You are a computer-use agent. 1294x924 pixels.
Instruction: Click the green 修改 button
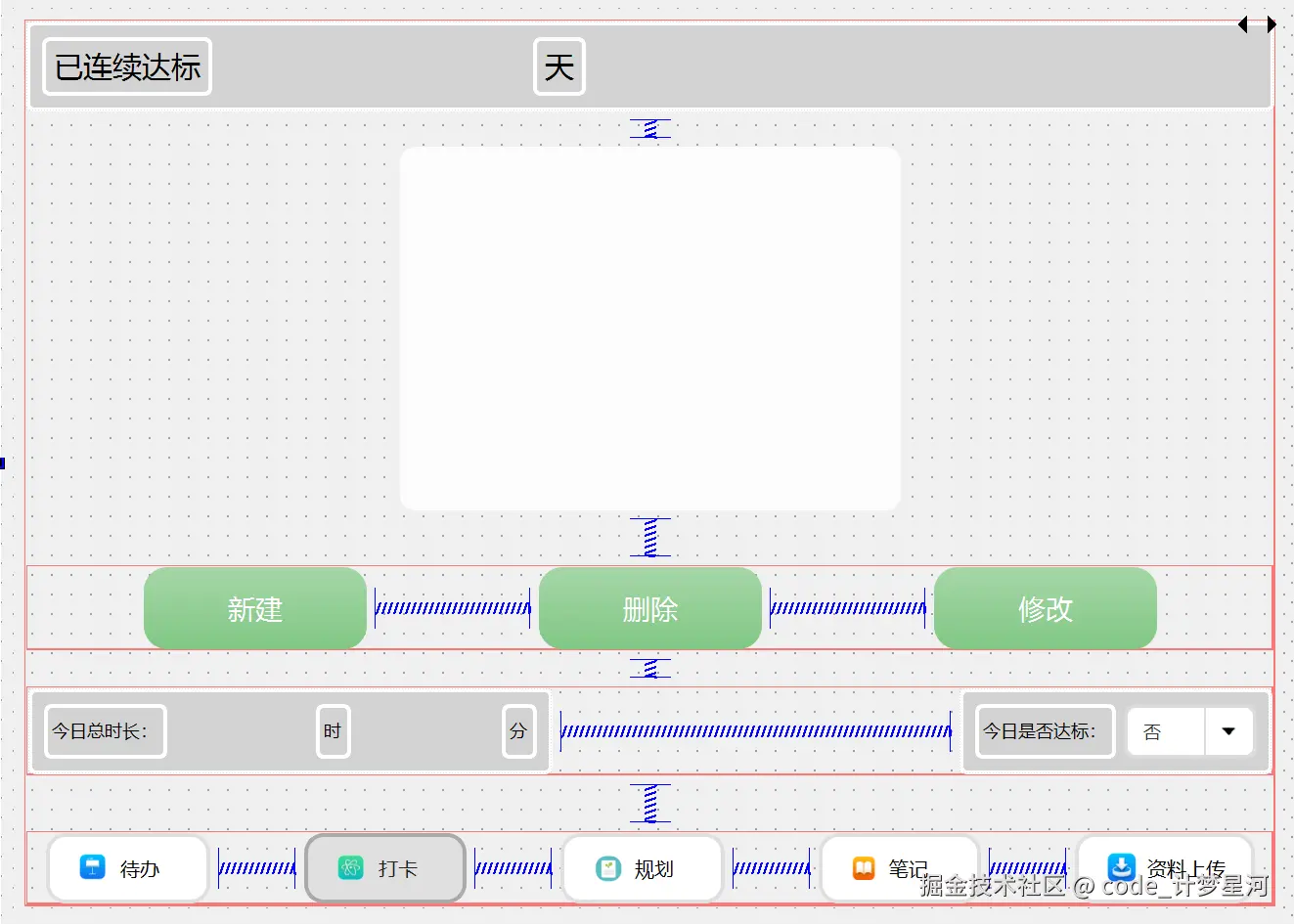pos(1046,608)
